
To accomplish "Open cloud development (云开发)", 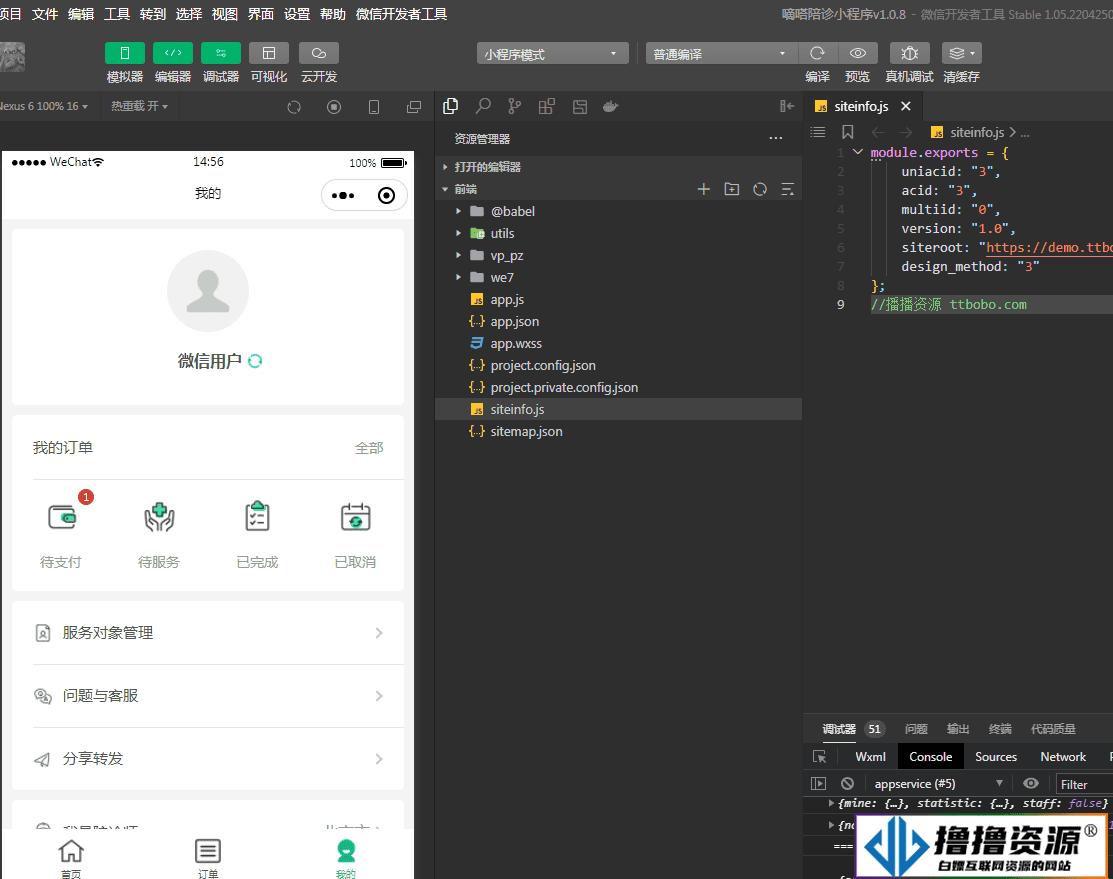I will coord(319,53).
